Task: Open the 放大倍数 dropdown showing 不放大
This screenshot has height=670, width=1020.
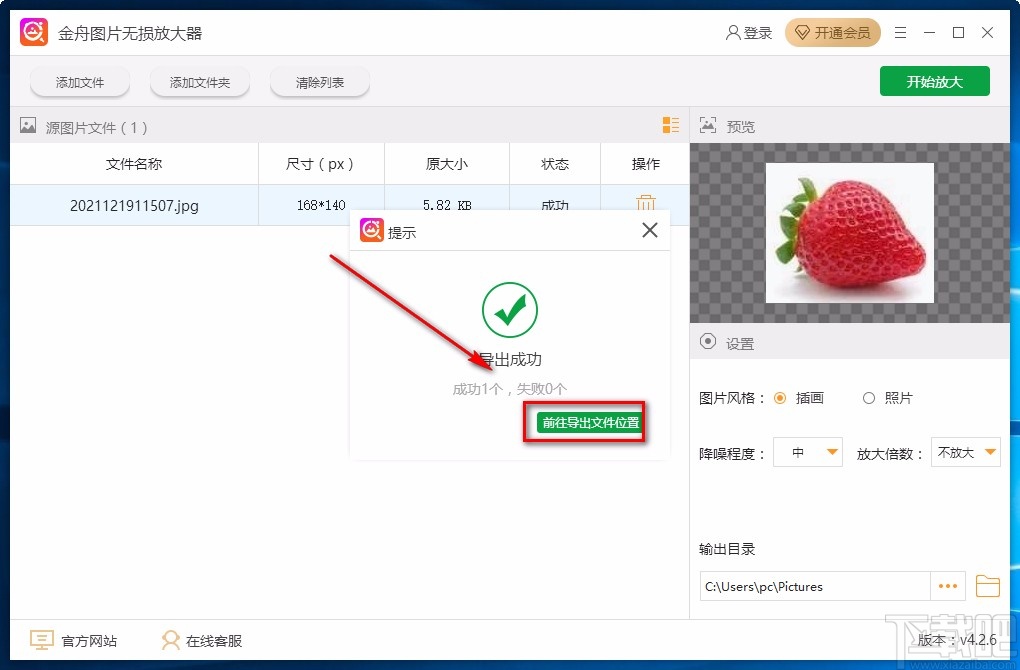Action: pyautogui.click(x=965, y=452)
